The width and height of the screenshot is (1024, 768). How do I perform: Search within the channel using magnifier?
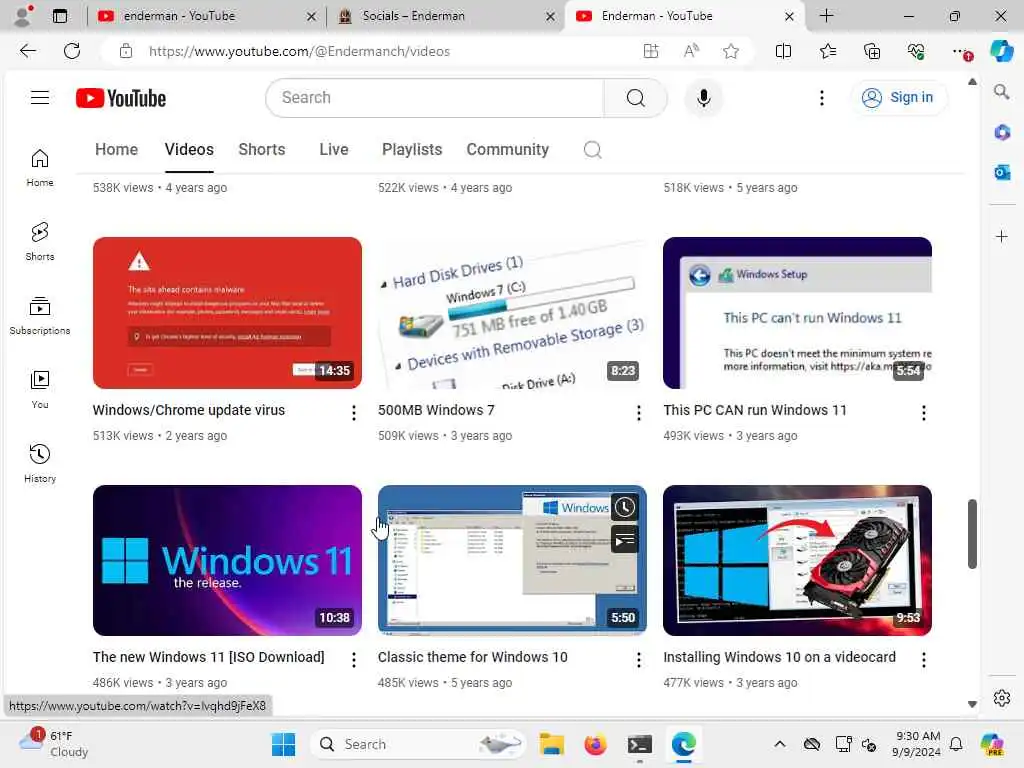click(x=592, y=150)
